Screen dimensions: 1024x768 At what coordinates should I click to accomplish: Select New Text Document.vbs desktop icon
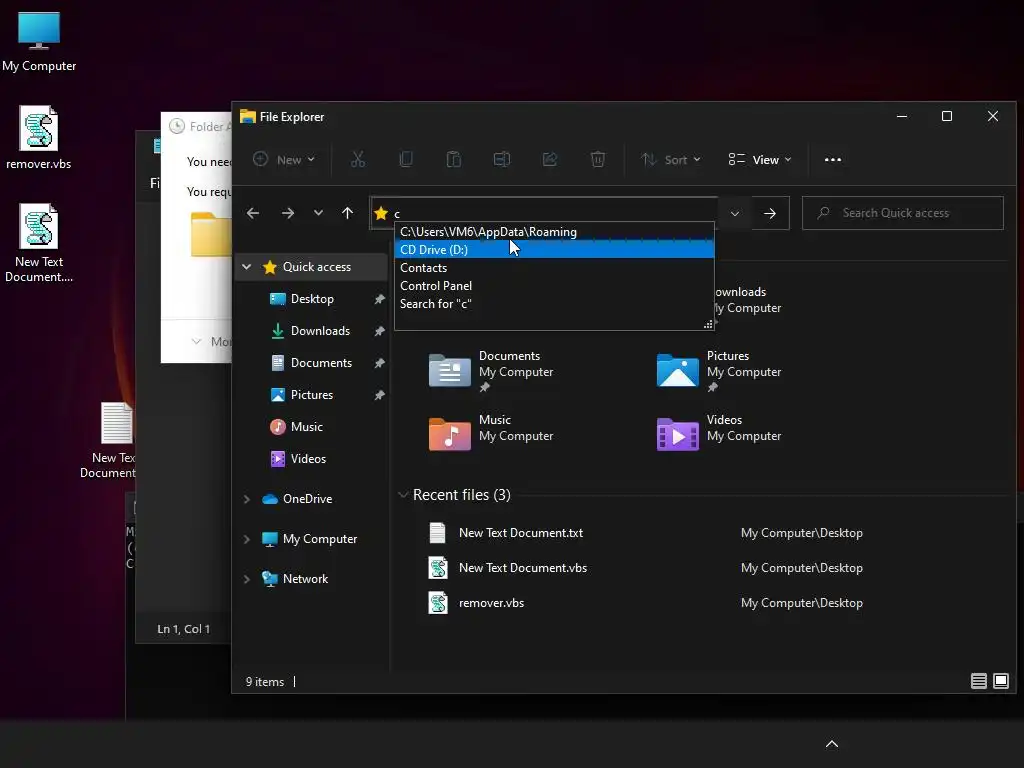[x=39, y=243]
